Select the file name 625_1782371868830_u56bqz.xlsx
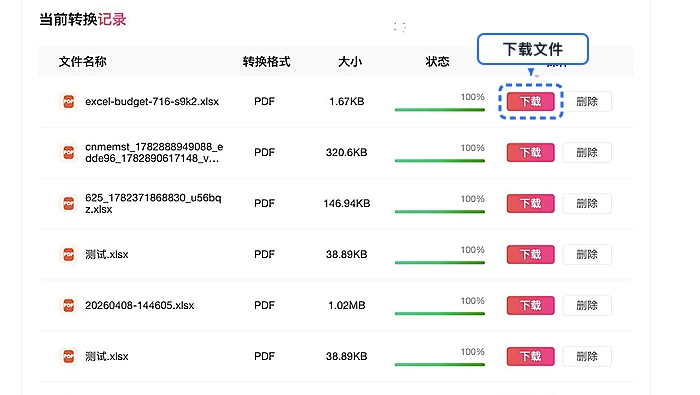The width and height of the screenshot is (700, 395). point(153,203)
